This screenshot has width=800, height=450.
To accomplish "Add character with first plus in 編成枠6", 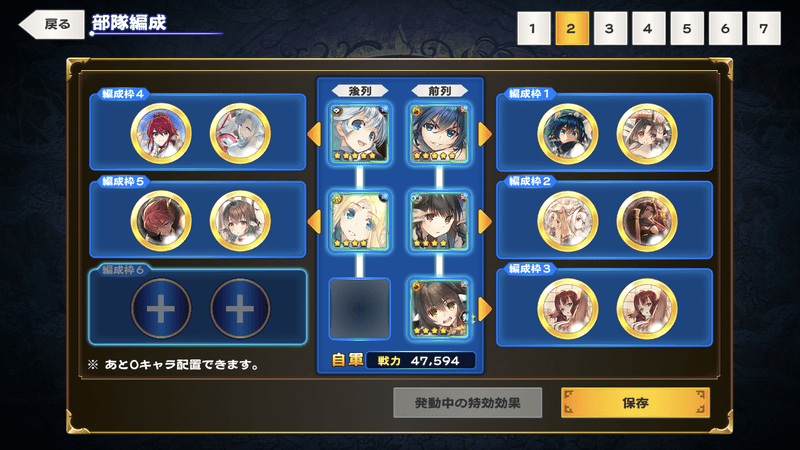I will [x=161, y=308].
